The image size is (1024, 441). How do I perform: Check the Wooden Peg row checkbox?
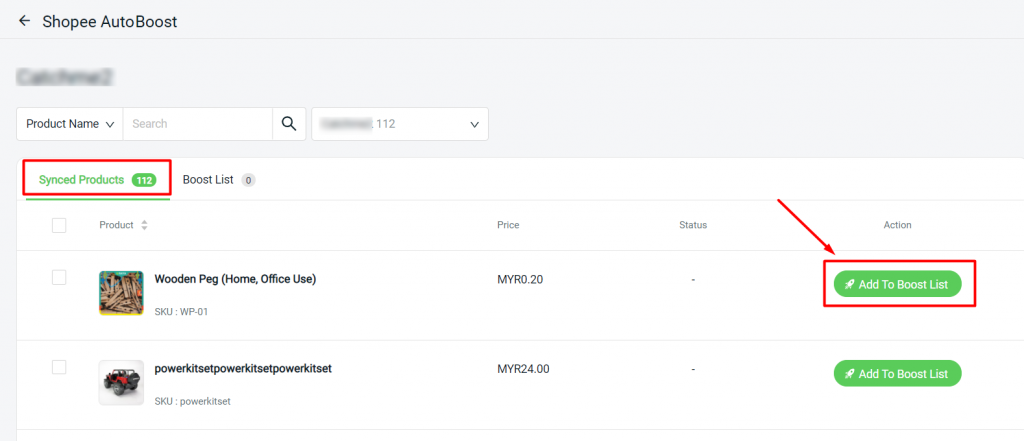(59, 277)
